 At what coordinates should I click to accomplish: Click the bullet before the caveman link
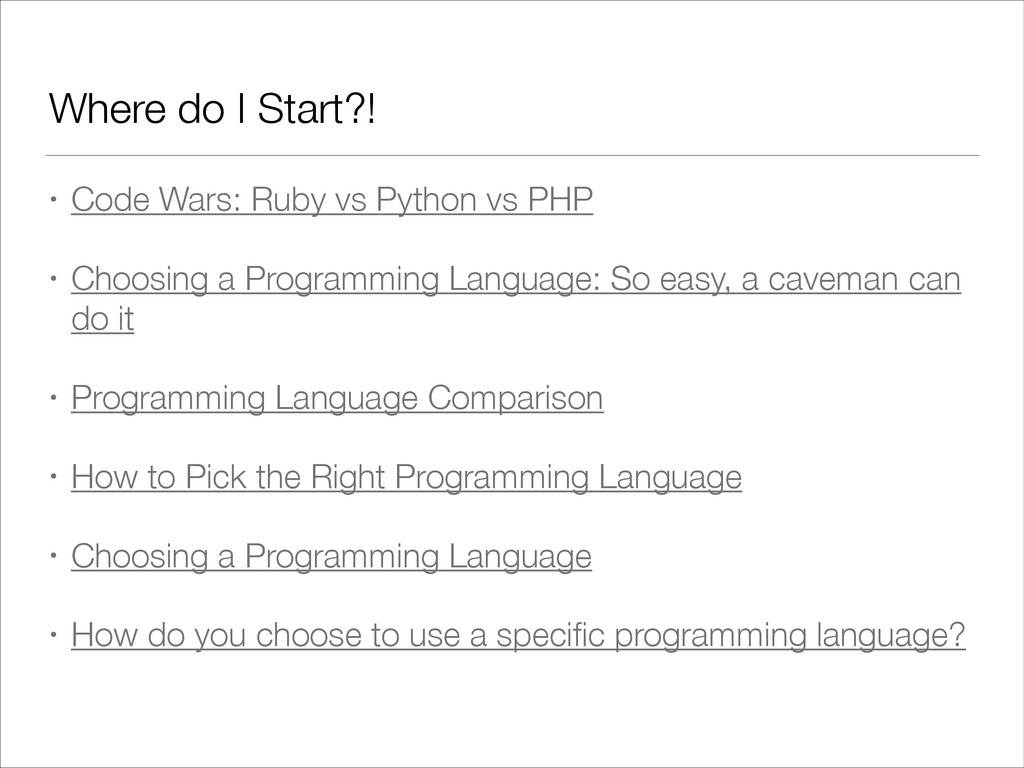[x=55, y=282]
